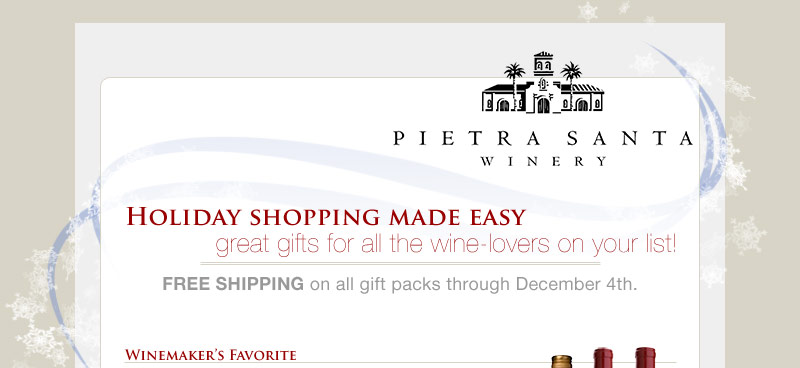This screenshot has width=800, height=368.
Task: Click the divider line under the tagline
Action: pyautogui.click(x=400, y=264)
